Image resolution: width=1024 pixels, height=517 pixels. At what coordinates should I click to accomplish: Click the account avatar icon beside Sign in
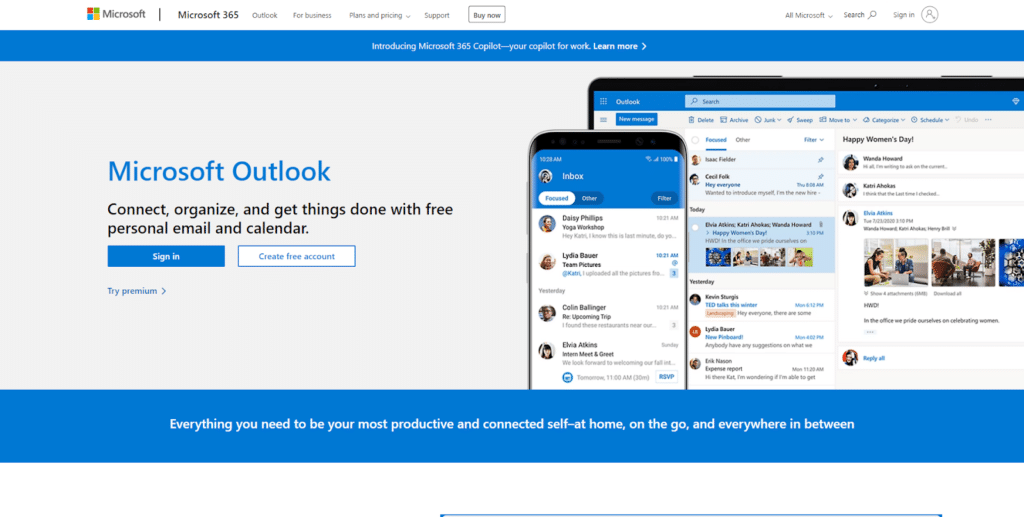[930, 15]
